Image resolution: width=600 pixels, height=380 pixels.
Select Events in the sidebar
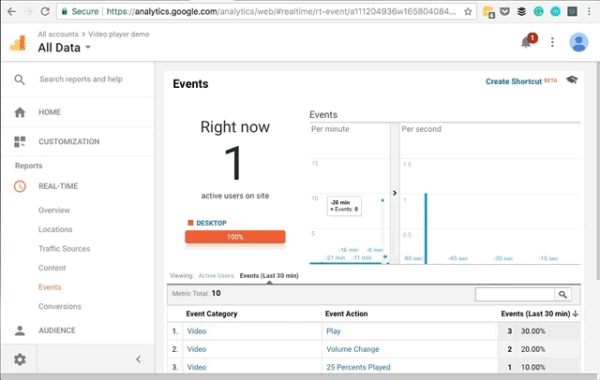coord(50,287)
